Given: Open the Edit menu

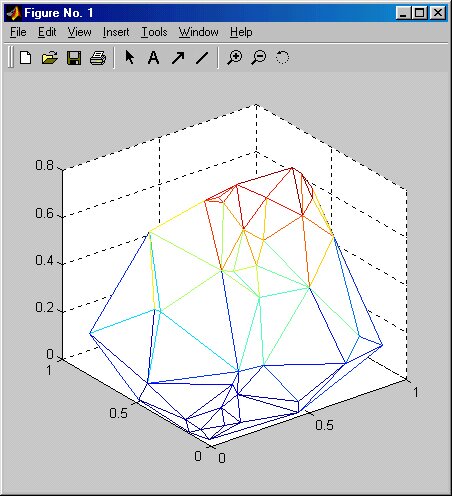Looking at the screenshot, I should 47,32.
